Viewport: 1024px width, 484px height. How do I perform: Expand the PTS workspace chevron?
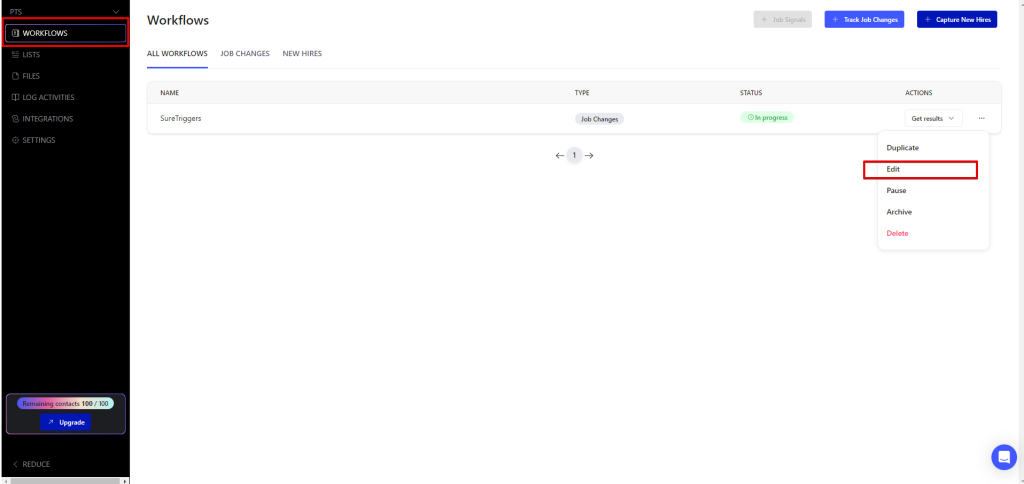[117, 11]
